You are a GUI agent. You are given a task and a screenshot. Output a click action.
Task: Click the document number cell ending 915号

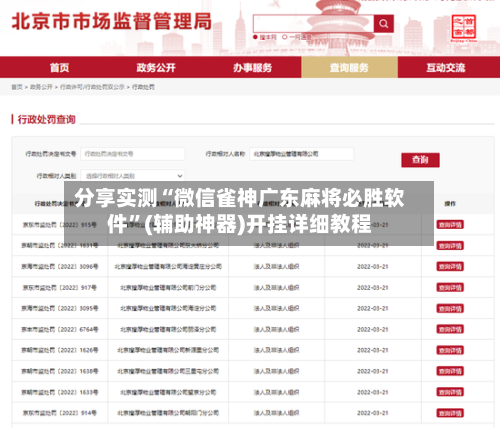pos(60,225)
